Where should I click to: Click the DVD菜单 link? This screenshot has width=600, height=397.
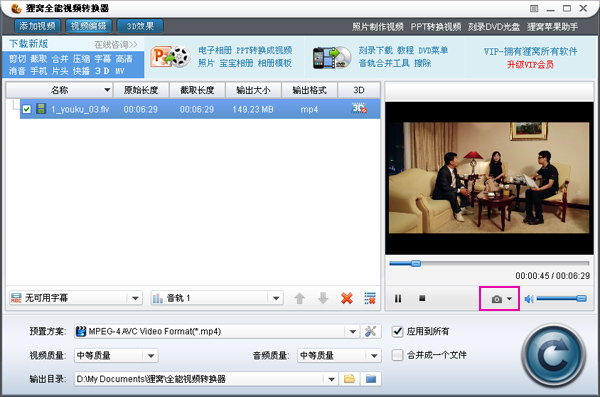(x=433, y=50)
